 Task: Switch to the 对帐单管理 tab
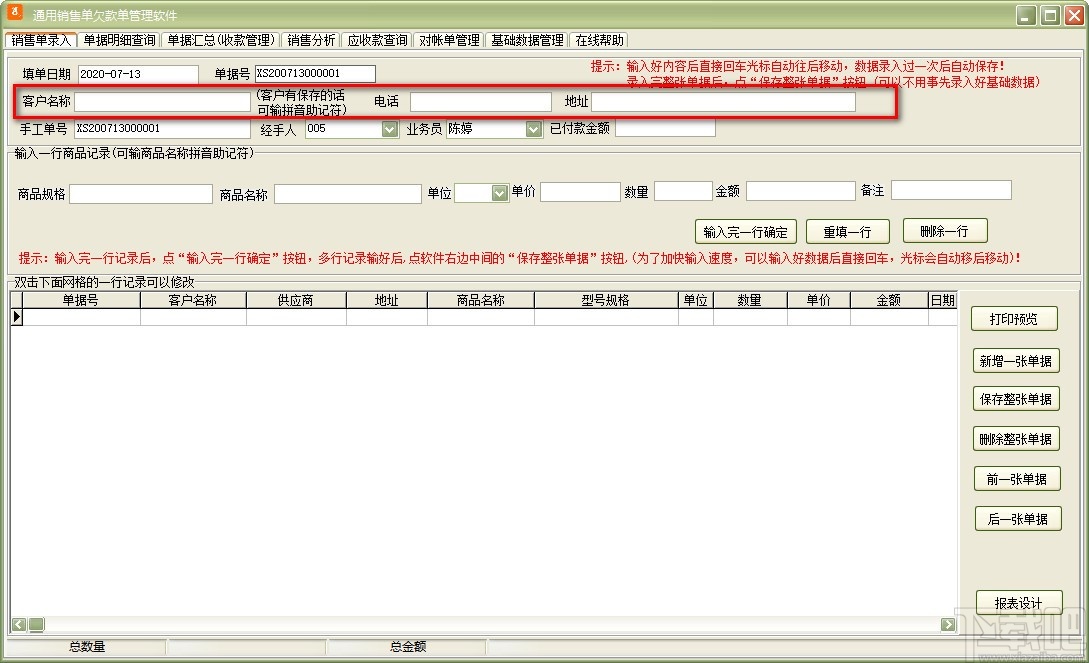coord(450,40)
